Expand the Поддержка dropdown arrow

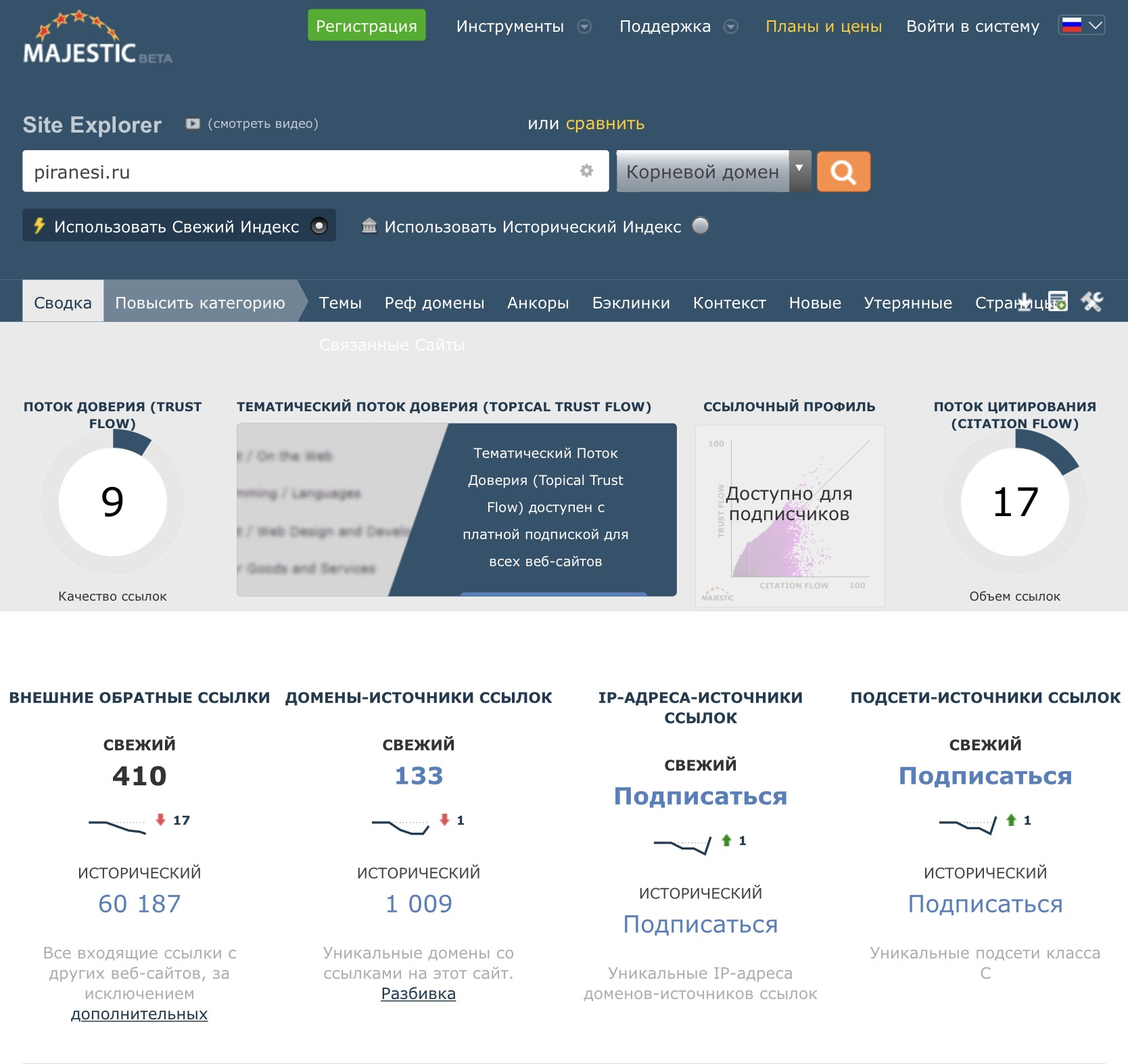(x=730, y=26)
